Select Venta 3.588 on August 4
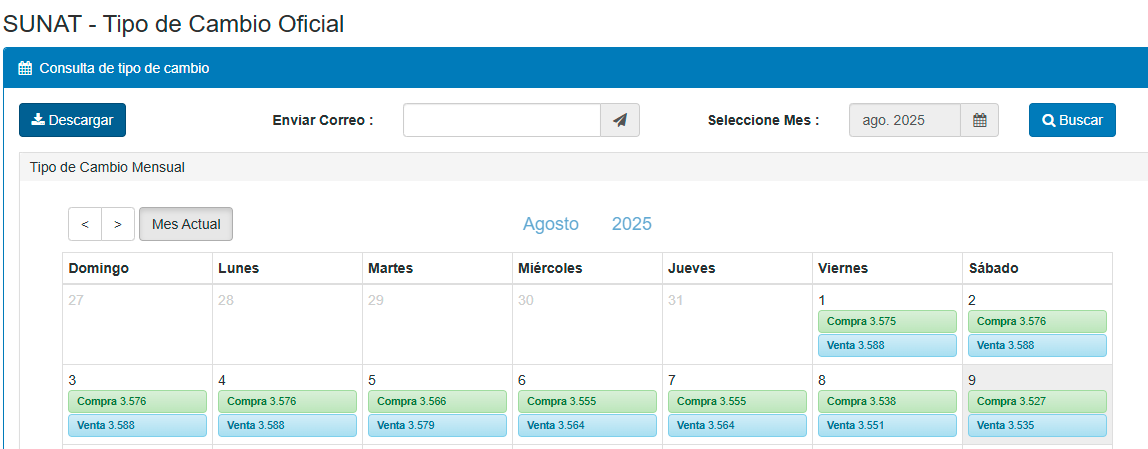 coord(288,425)
